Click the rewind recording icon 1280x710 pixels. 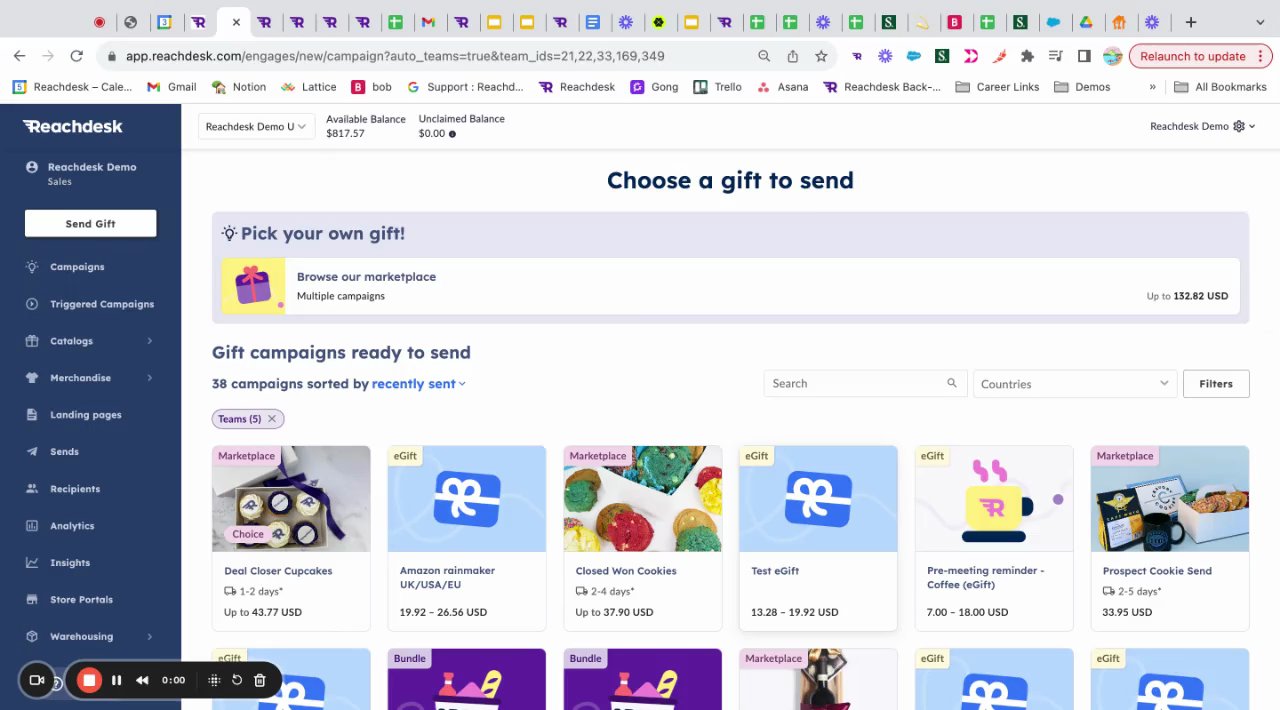(x=142, y=680)
